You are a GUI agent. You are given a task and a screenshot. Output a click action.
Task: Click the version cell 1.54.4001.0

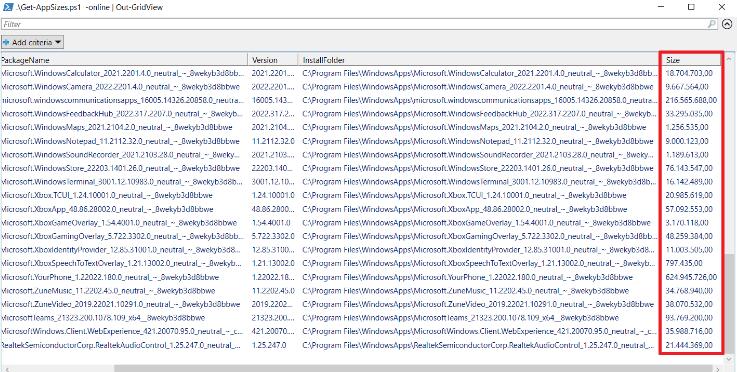[271, 222]
